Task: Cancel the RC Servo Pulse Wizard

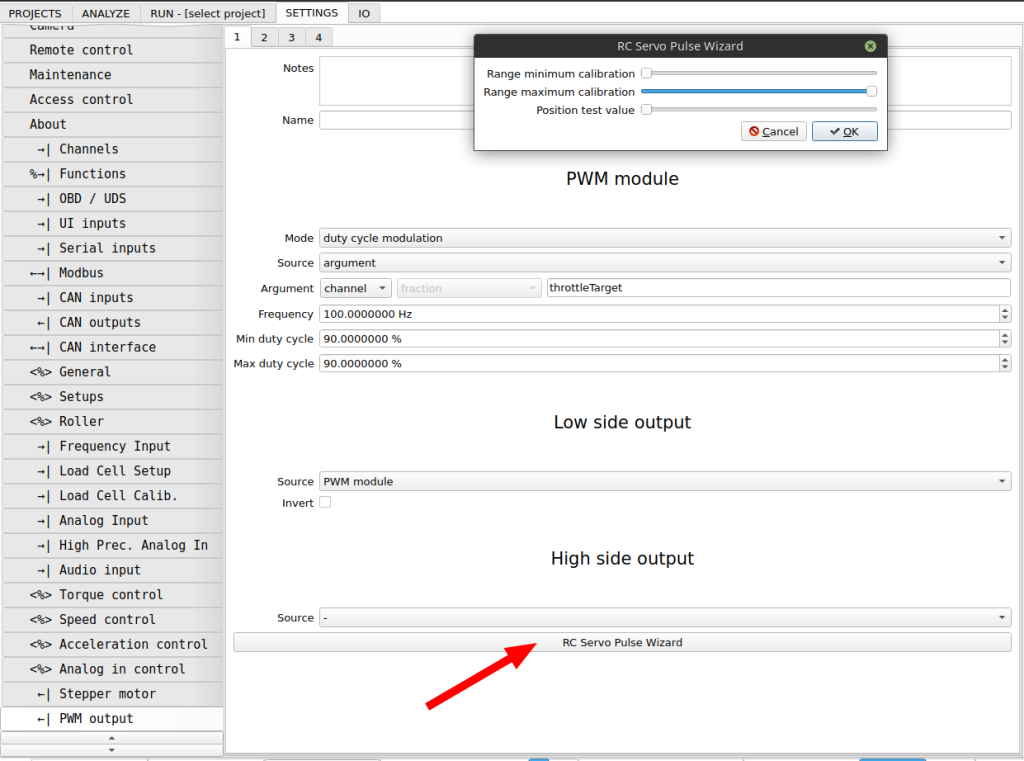Action: pos(774,131)
